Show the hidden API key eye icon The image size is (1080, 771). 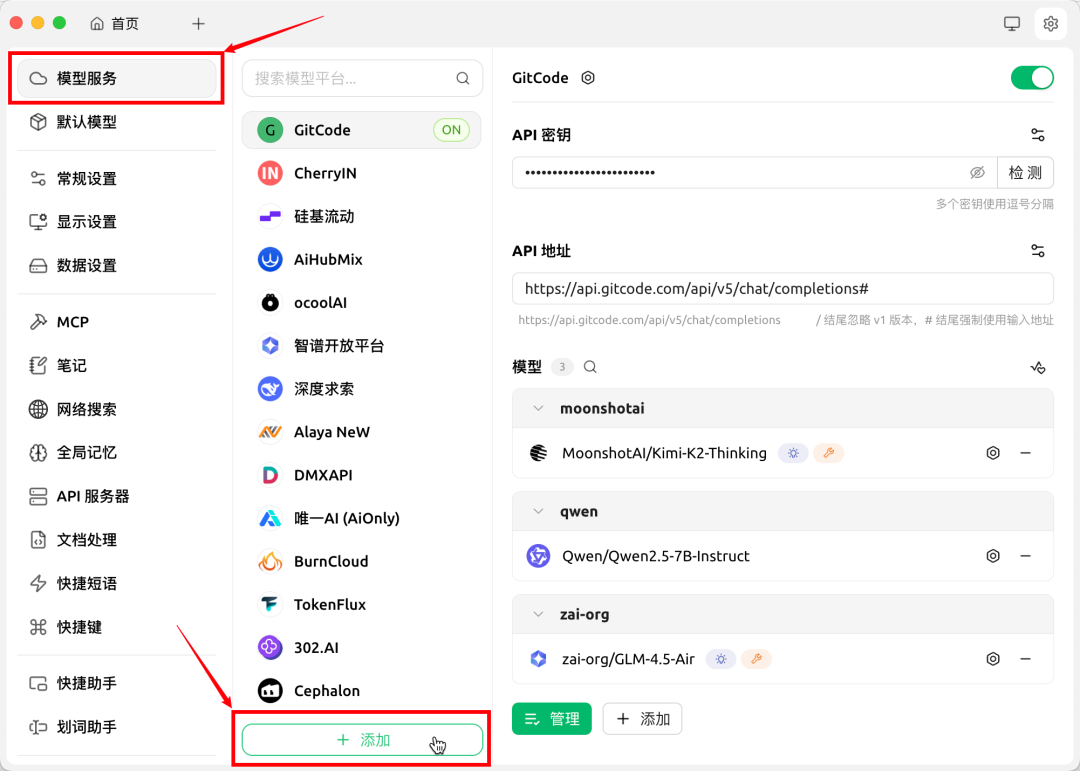pyautogui.click(x=977, y=173)
